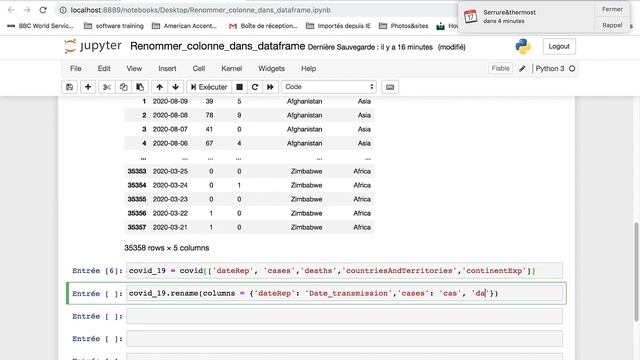Reload the page icon
This screenshot has width=640, height=360.
[x=43, y=10]
